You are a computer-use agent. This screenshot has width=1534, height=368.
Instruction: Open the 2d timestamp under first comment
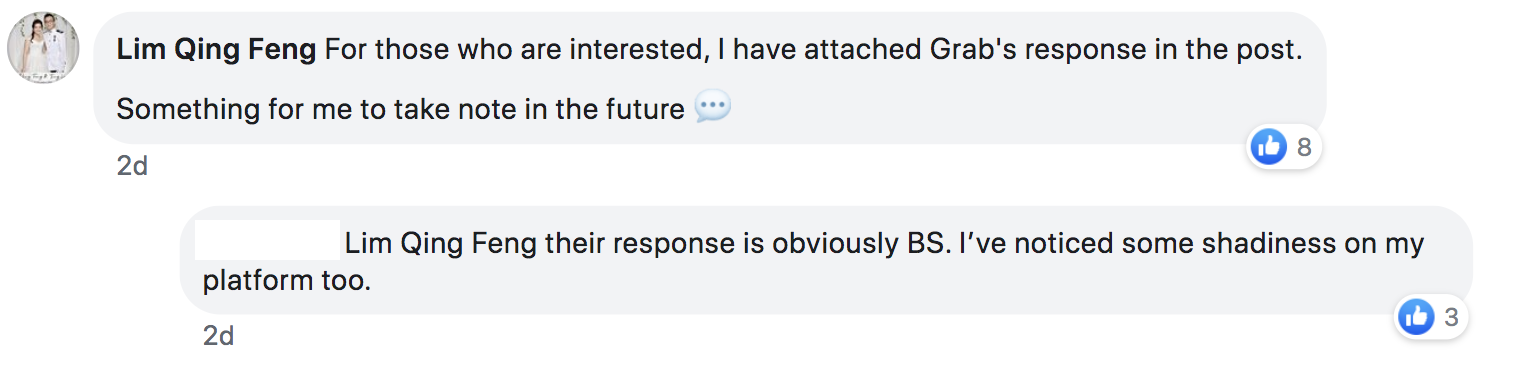coord(132,166)
